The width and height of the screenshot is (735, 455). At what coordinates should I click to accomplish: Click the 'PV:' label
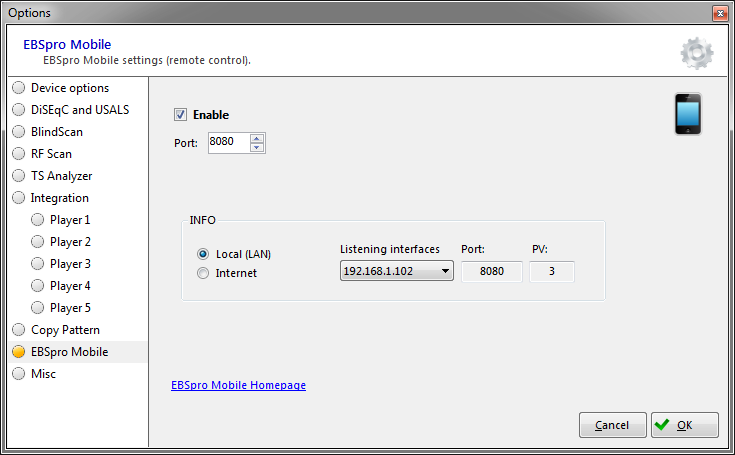[x=540, y=249]
